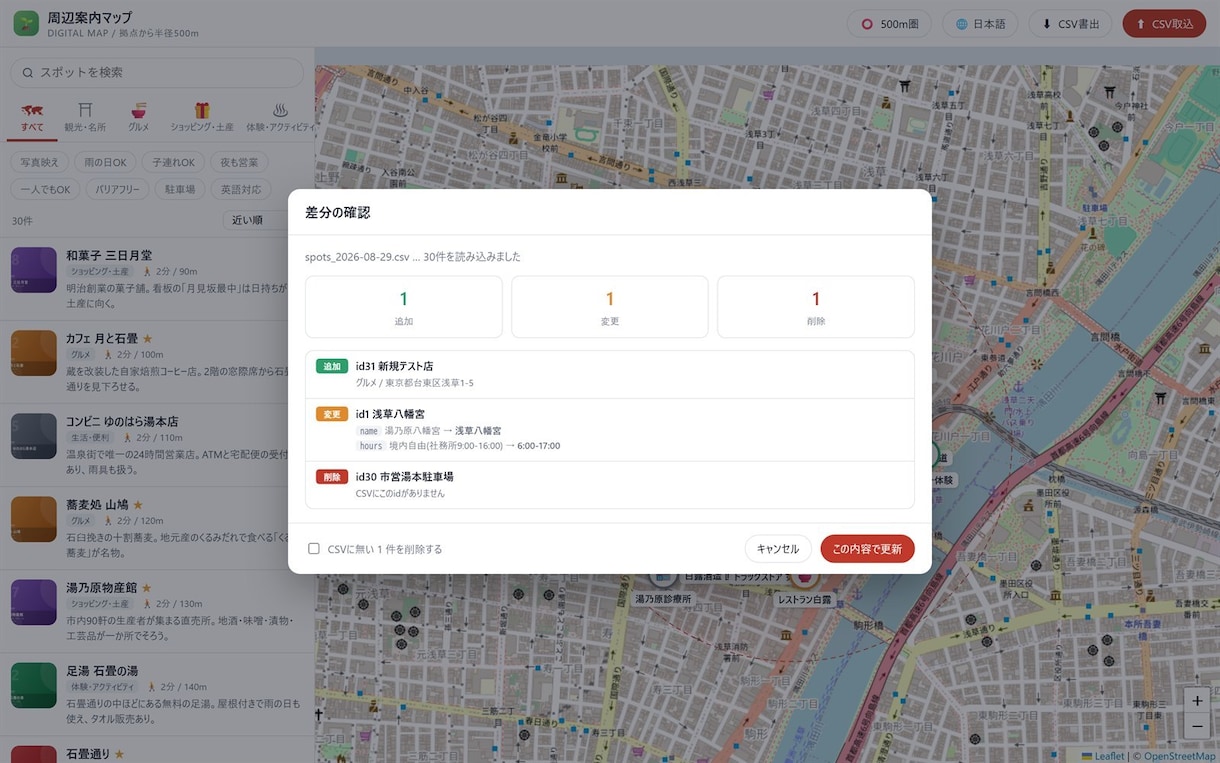This screenshot has width=1220, height=763.
Task: Click the star icon beside 石畳通り
Action: 119,754
